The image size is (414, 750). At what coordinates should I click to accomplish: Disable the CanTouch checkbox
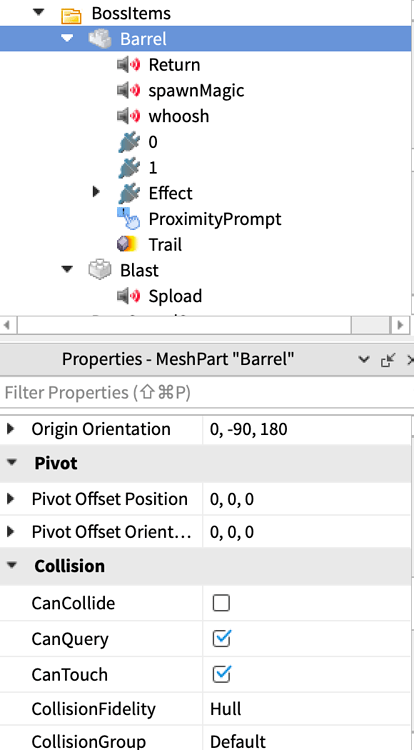(221, 674)
